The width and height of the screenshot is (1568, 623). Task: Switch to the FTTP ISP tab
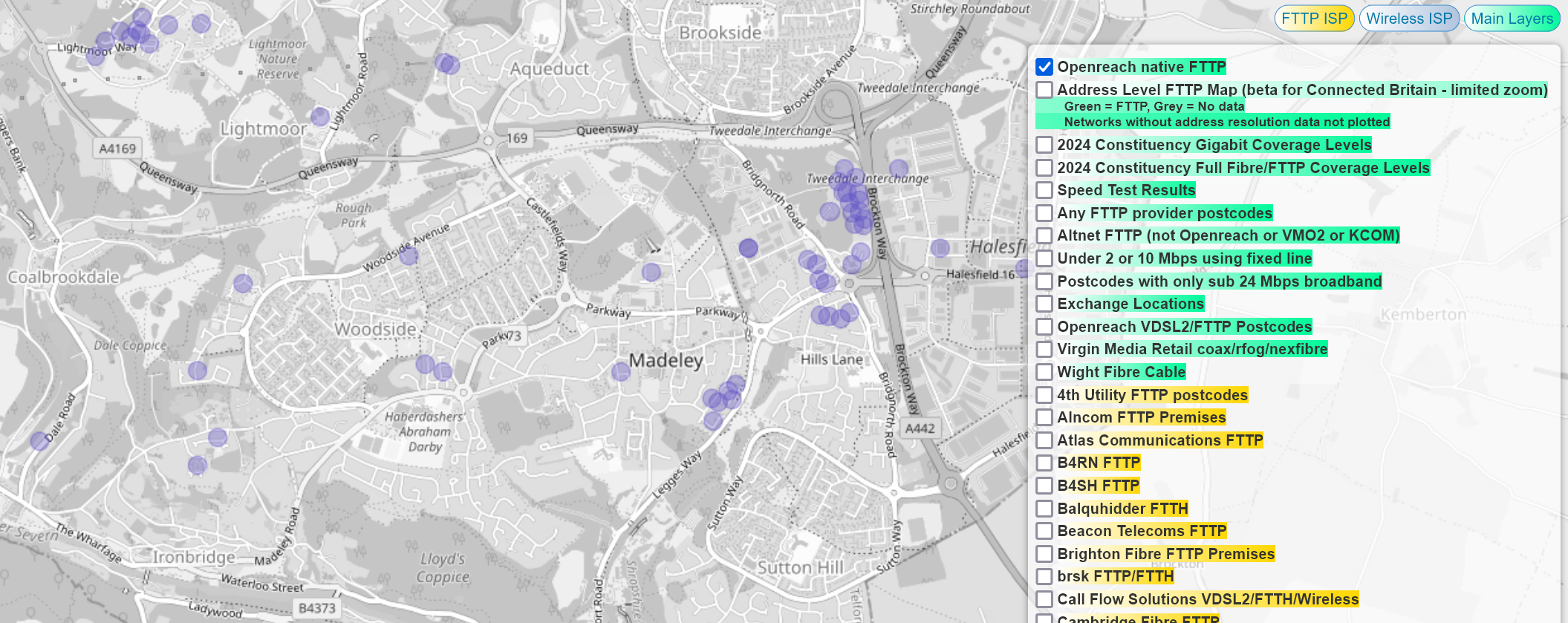point(1314,19)
